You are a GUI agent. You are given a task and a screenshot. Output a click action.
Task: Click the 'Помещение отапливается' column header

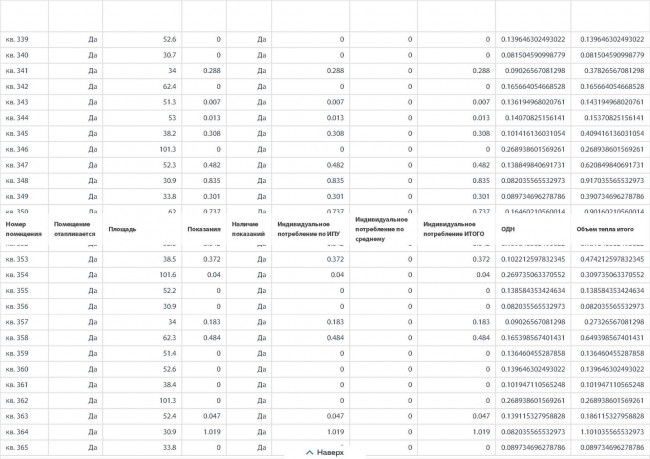coord(75,229)
